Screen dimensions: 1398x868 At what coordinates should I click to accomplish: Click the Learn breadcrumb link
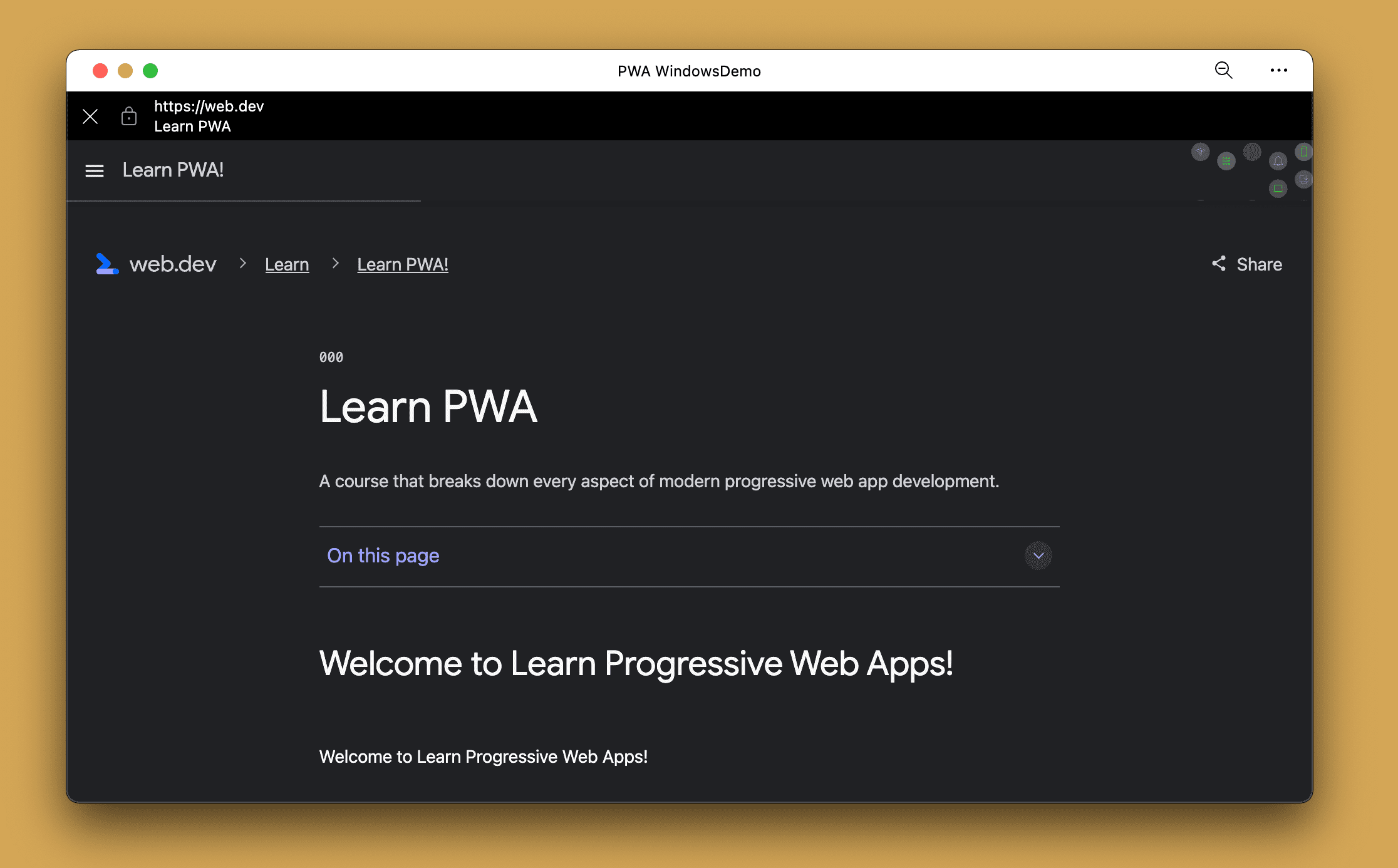tap(288, 264)
